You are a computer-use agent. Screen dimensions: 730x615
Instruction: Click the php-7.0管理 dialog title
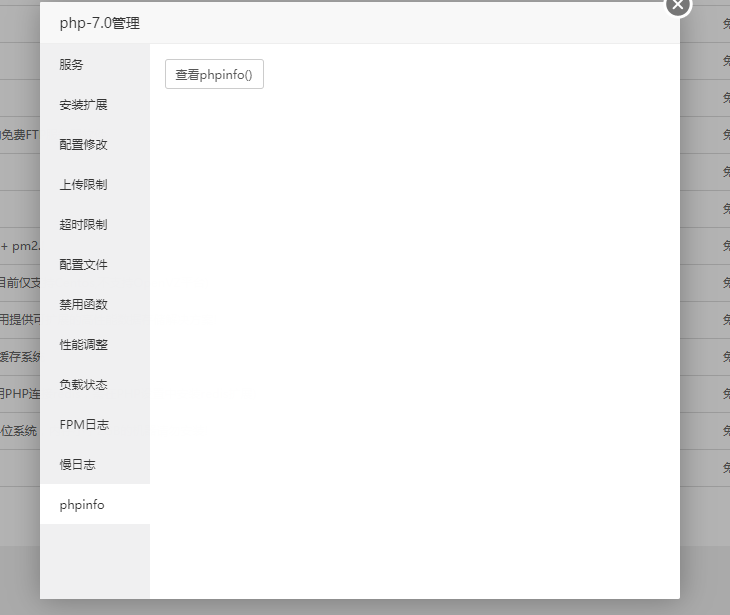(x=100, y=23)
